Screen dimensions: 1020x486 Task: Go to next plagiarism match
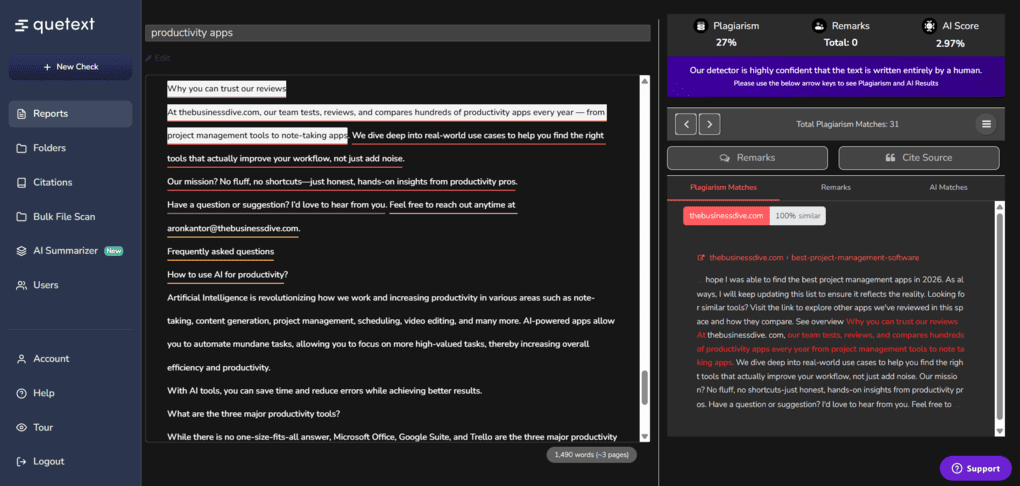(709, 124)
